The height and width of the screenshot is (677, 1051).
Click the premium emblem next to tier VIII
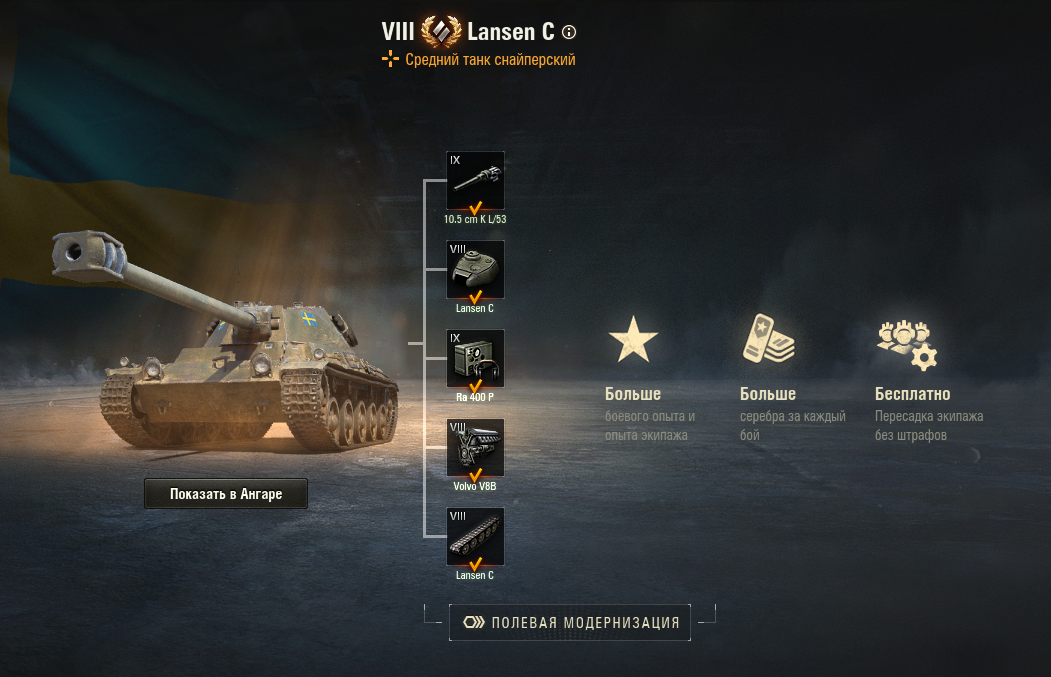point(441,31)
